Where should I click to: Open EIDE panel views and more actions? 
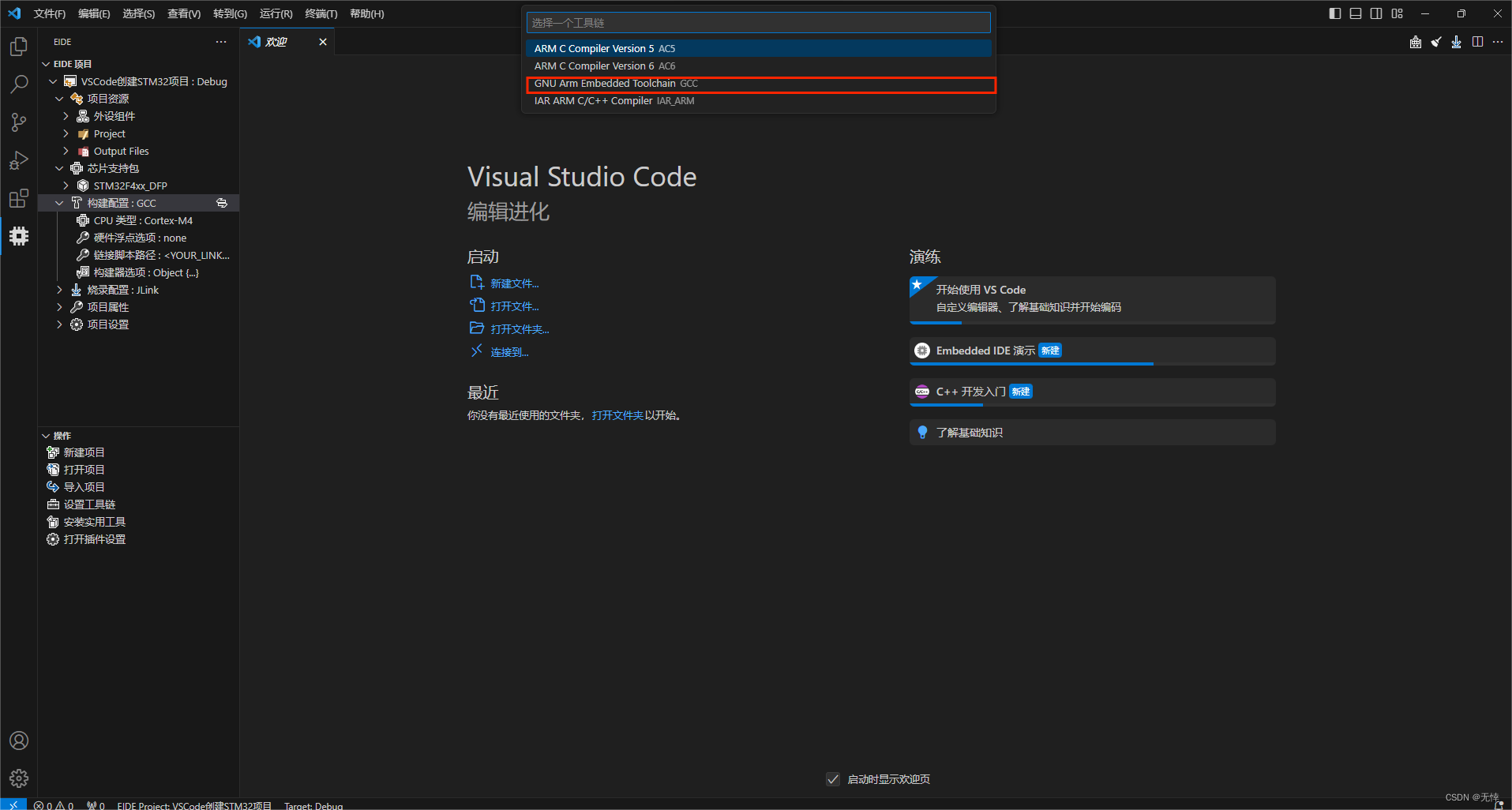pos(221,42)
